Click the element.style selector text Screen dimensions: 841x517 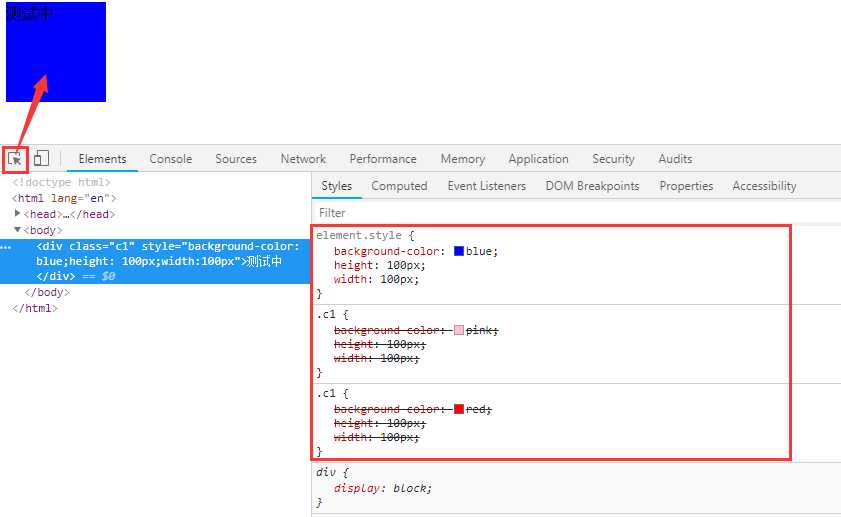[x=358, y=235]
